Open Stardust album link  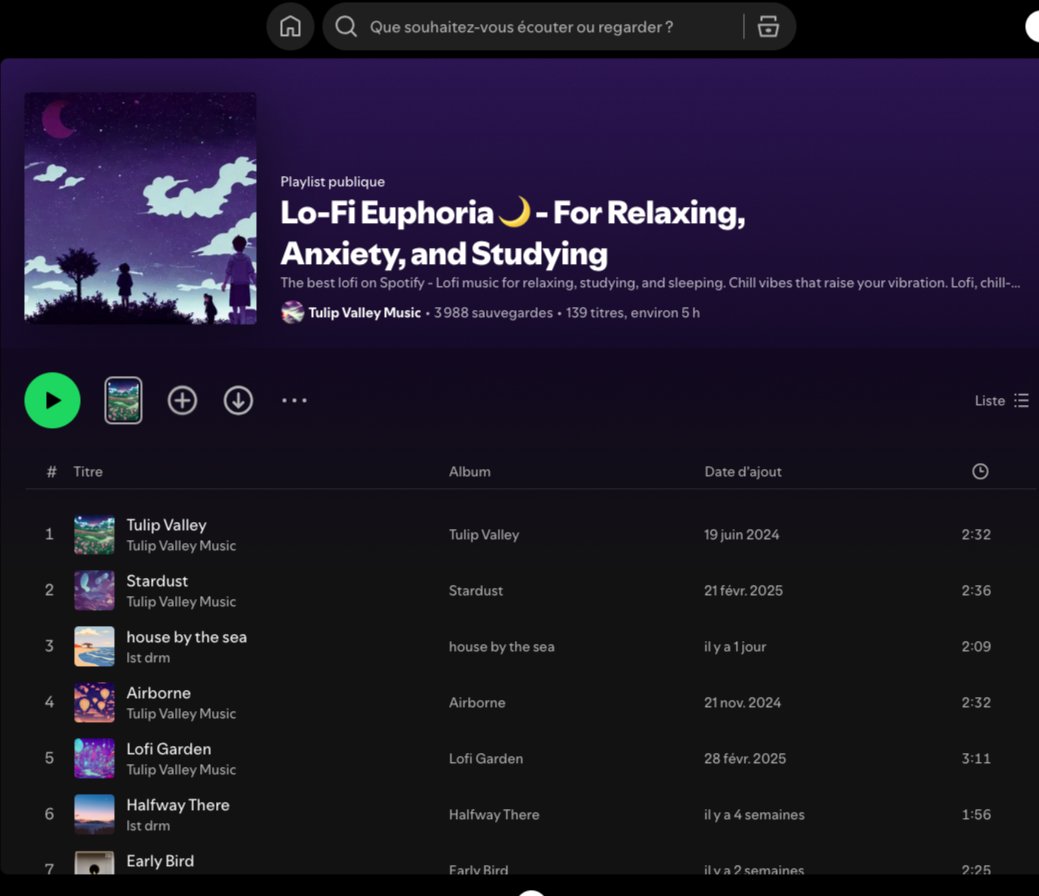tap(475, 590)
